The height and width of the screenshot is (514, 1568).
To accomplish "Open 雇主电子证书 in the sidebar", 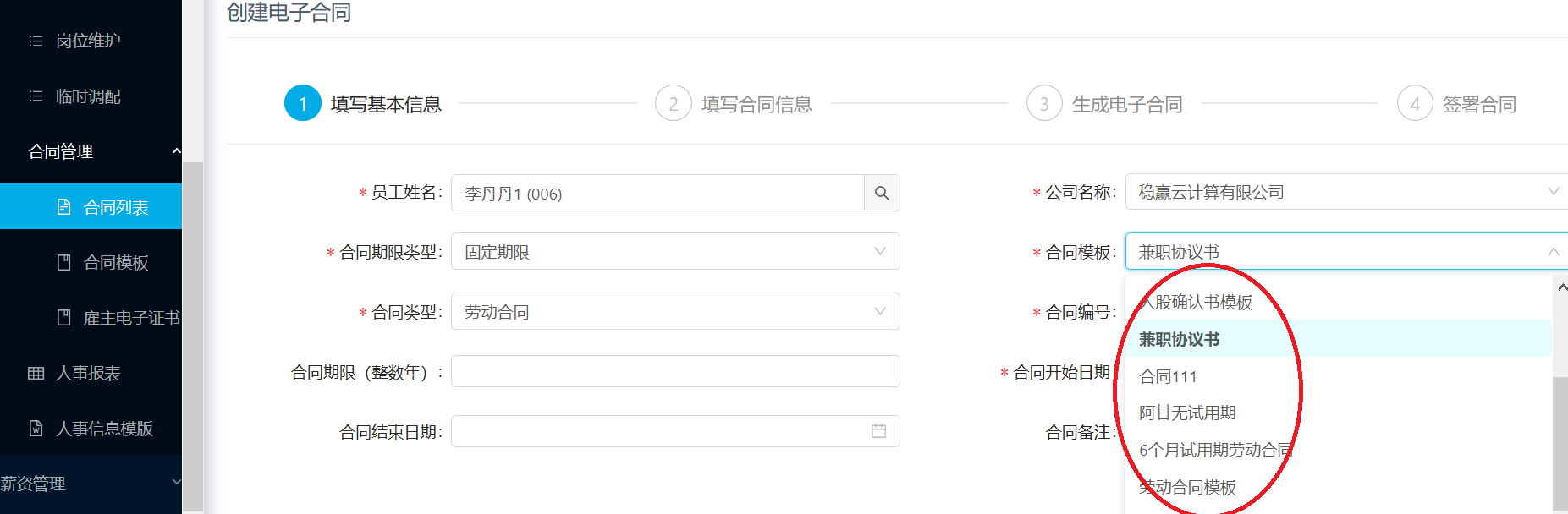I will coord(130,318).
